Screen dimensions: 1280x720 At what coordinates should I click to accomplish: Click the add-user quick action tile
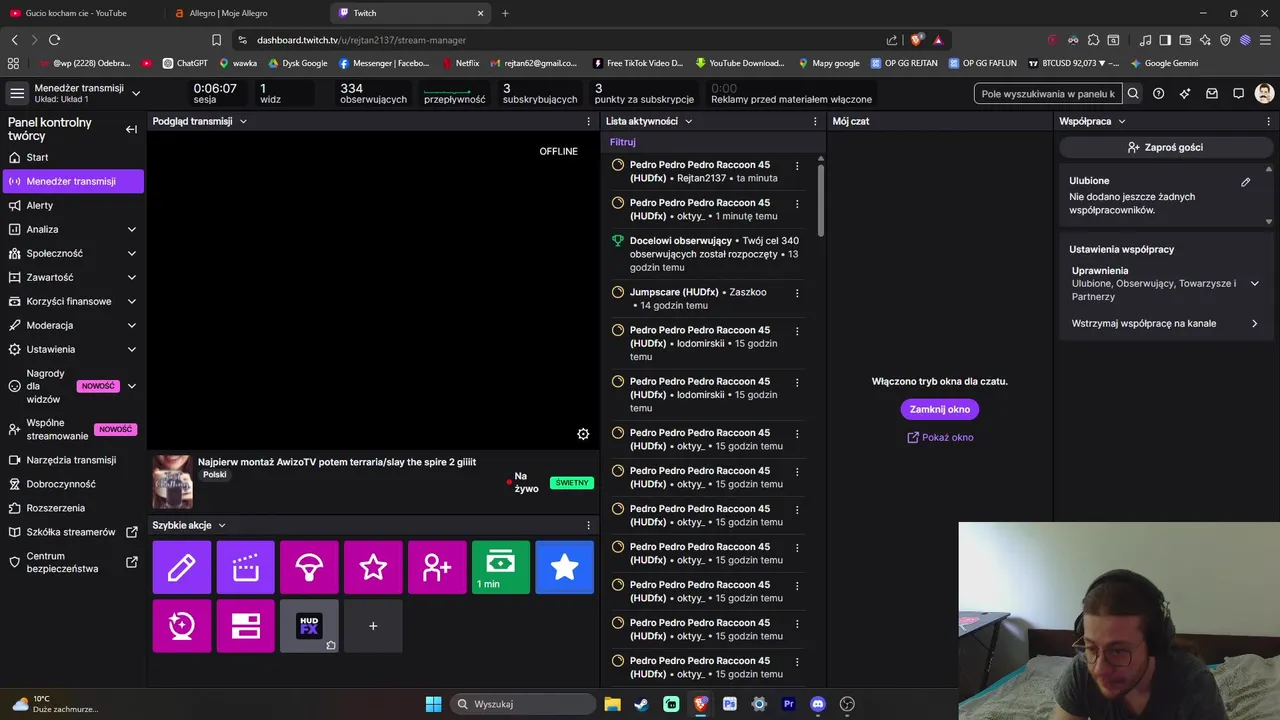coord(437,567)
